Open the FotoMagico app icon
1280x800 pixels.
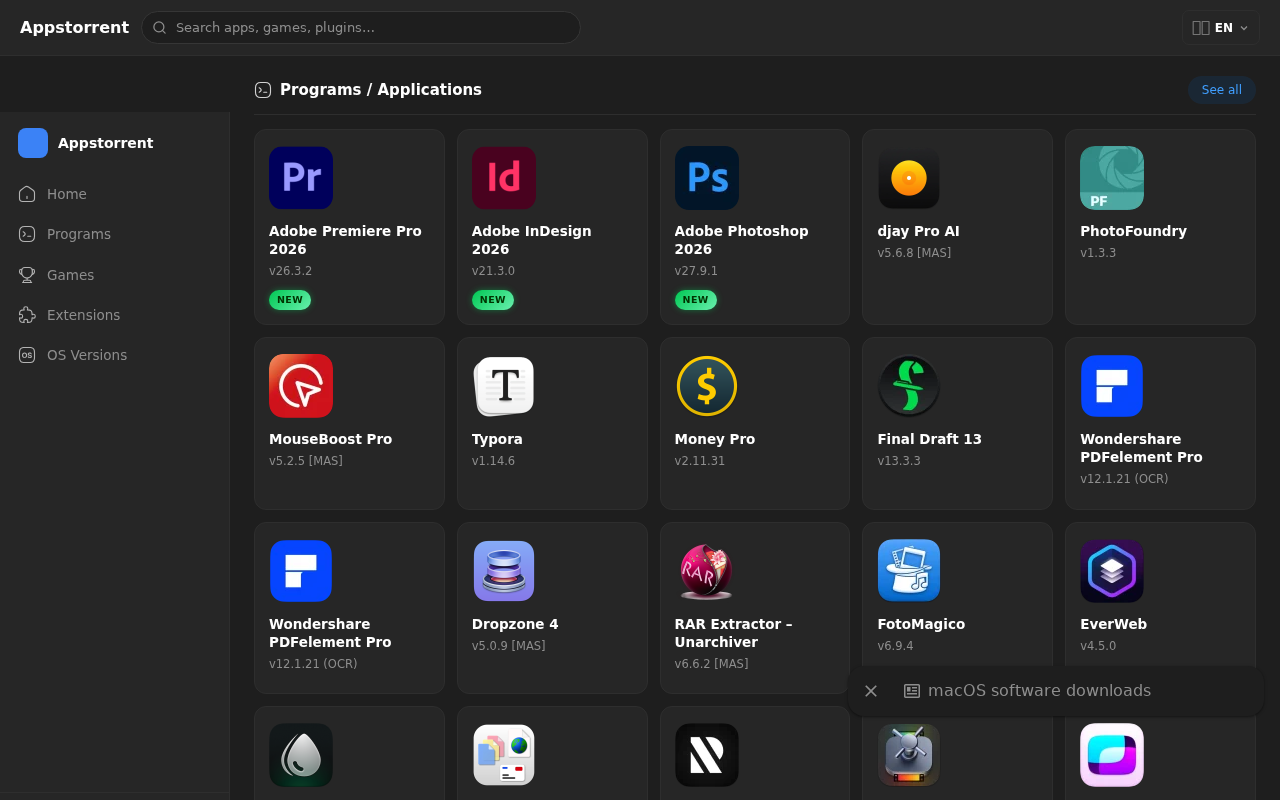[x=909, y=571]
